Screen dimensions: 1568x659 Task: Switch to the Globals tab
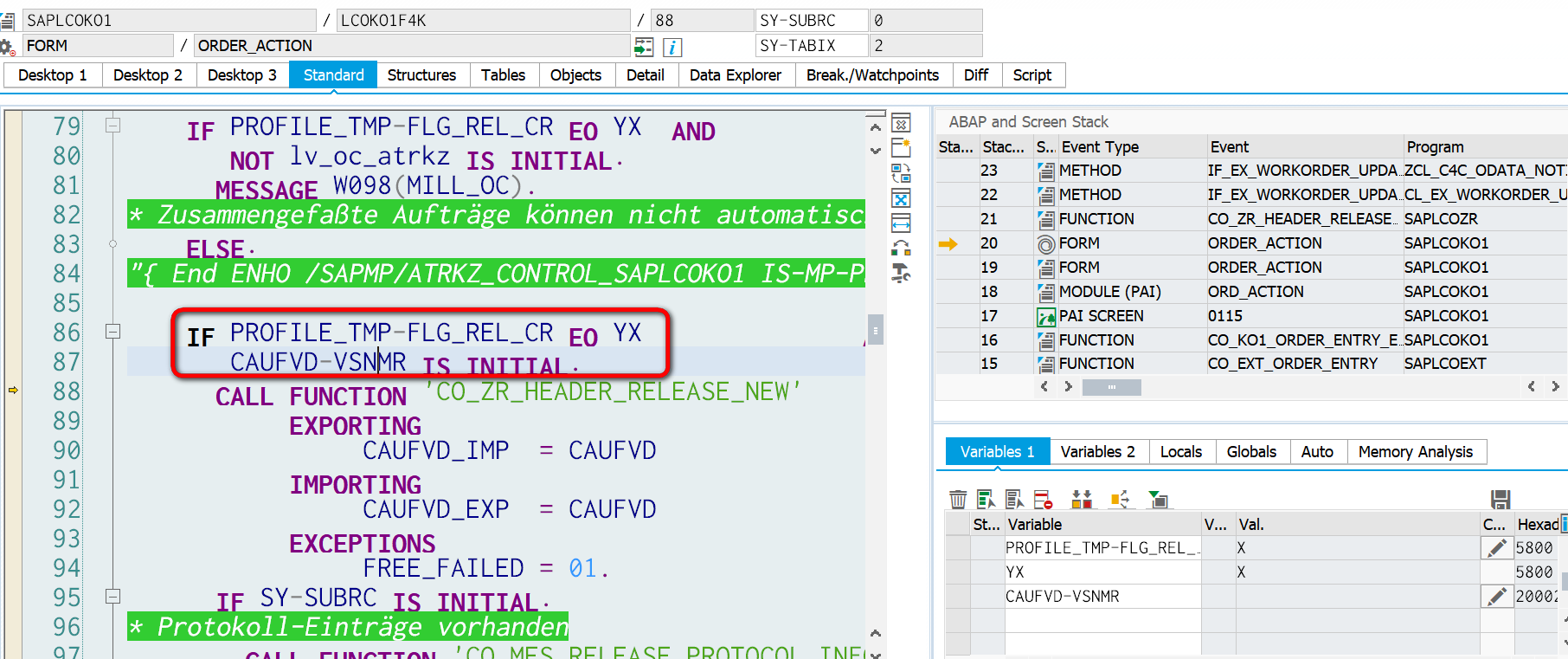tap(1251, 452)
